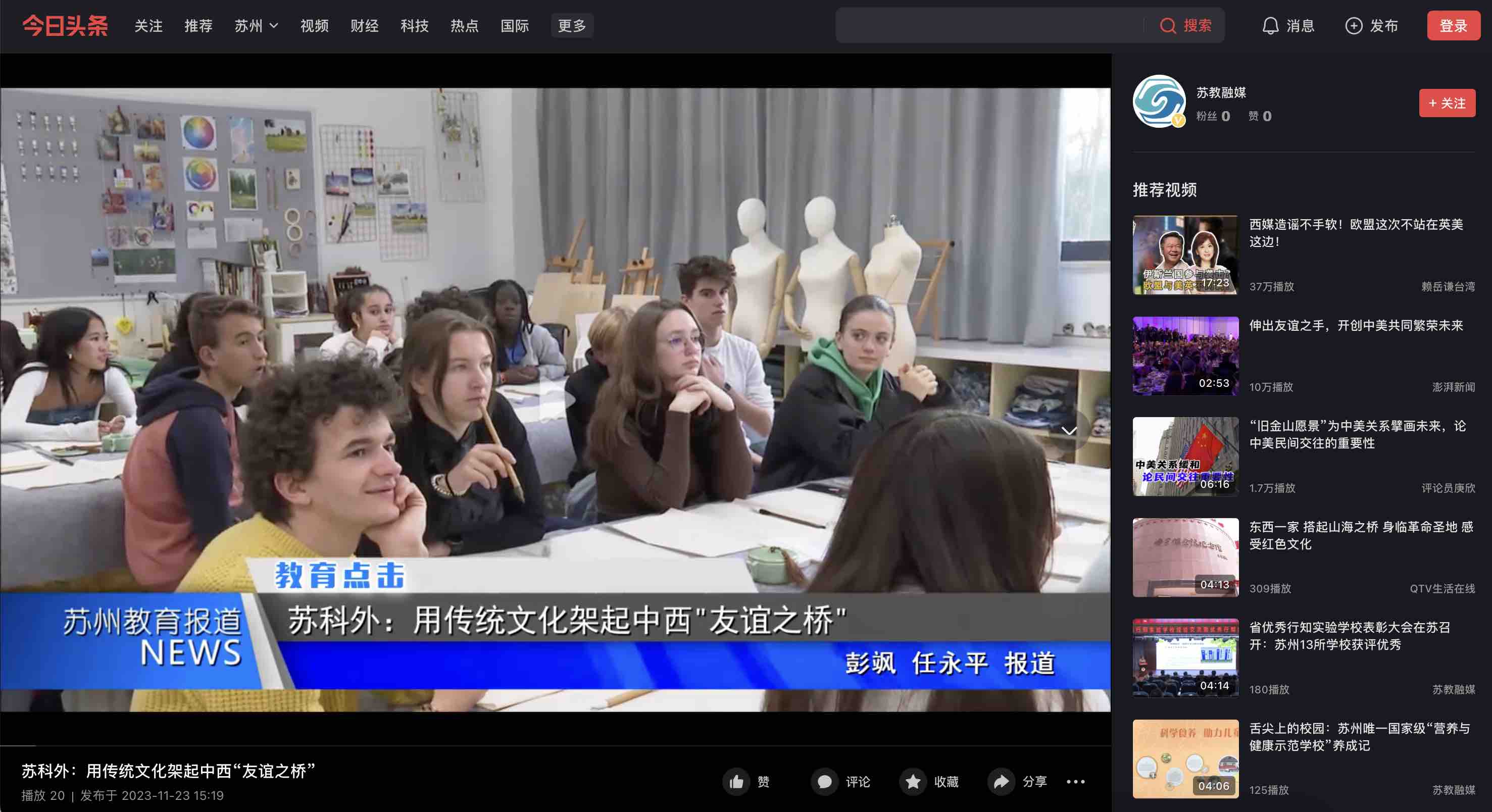Screen dimensions: 1492x812
Task: Click the 17:23 video thumbnail
Action: 1185,255
